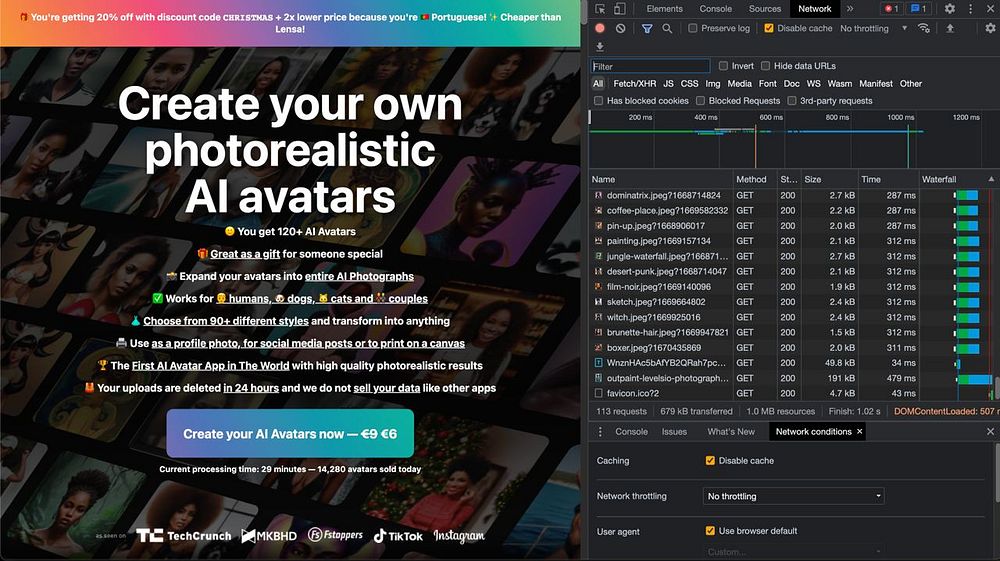Viewport: 1000px width, 561px height.
Task: Focus the network Filter text field
Action: [650, 66]
